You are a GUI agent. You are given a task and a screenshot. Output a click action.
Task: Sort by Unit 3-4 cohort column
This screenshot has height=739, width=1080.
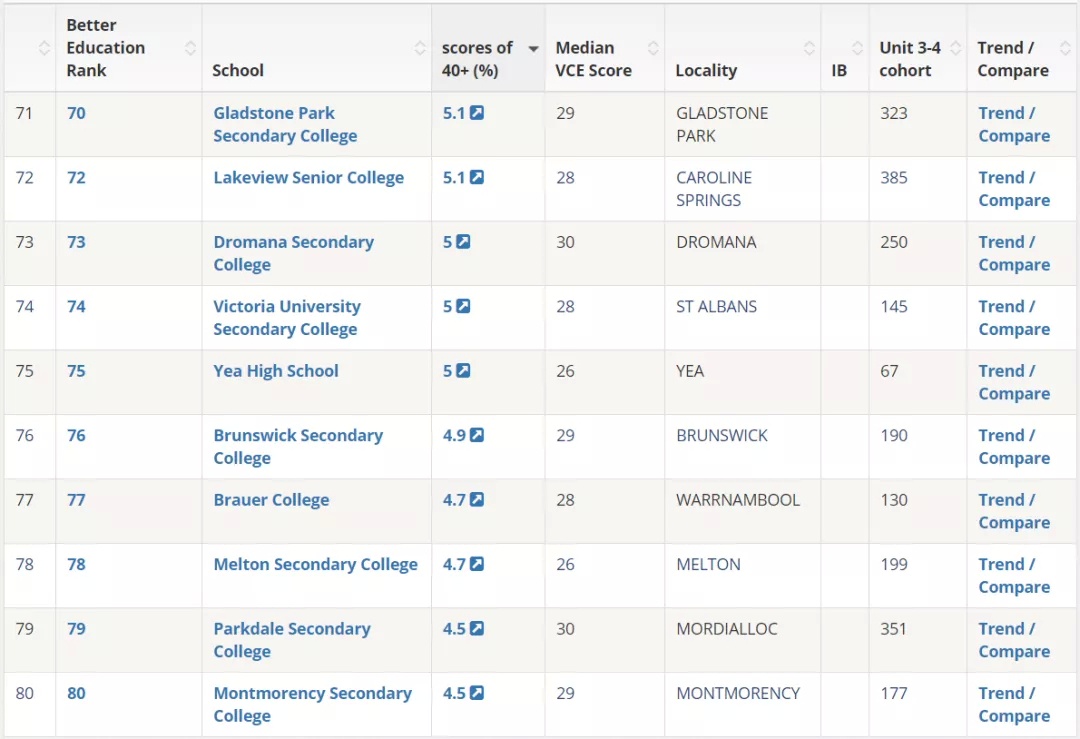[955, 48]
